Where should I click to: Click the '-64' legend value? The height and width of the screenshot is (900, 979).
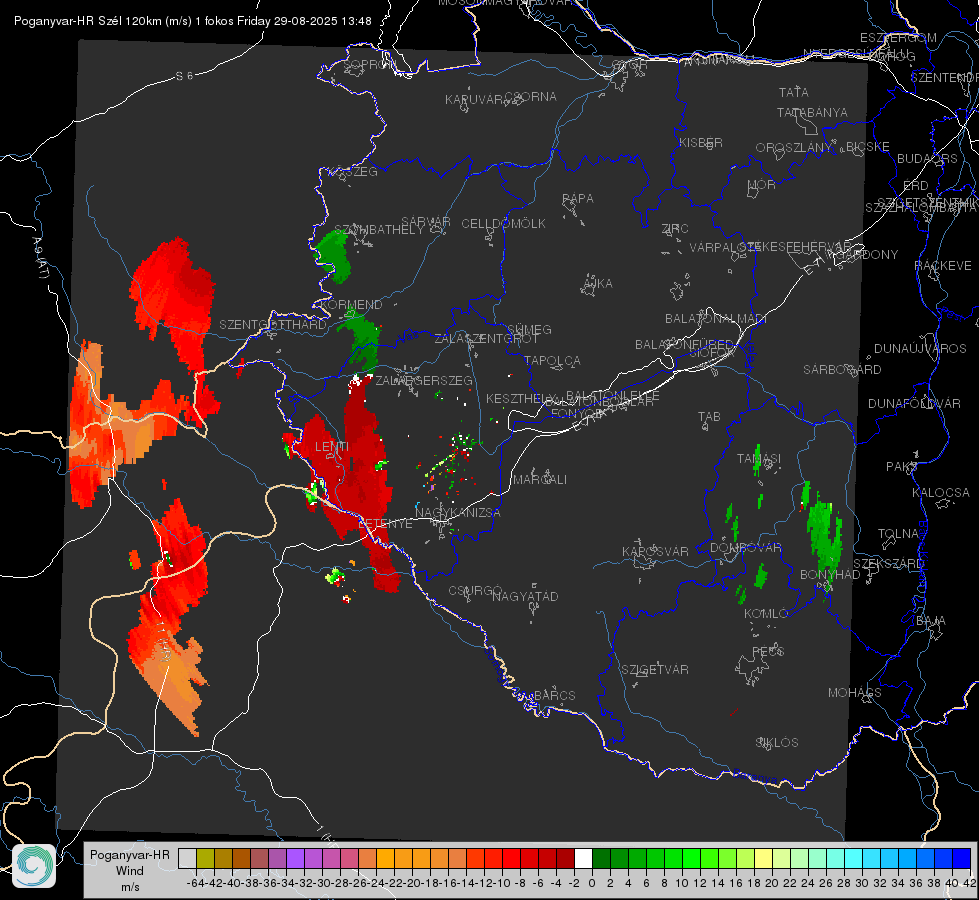pos(195,883)
